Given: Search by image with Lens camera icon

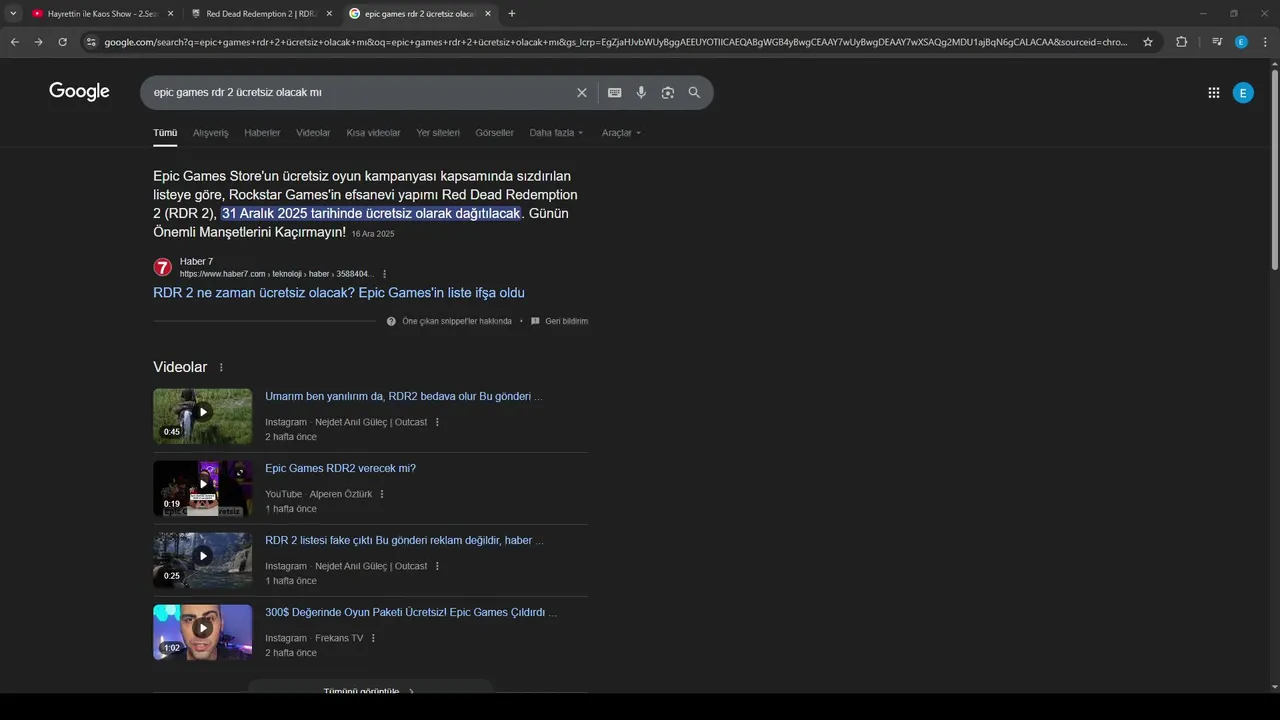Looking at the screenshot, I should click(668, 92).
